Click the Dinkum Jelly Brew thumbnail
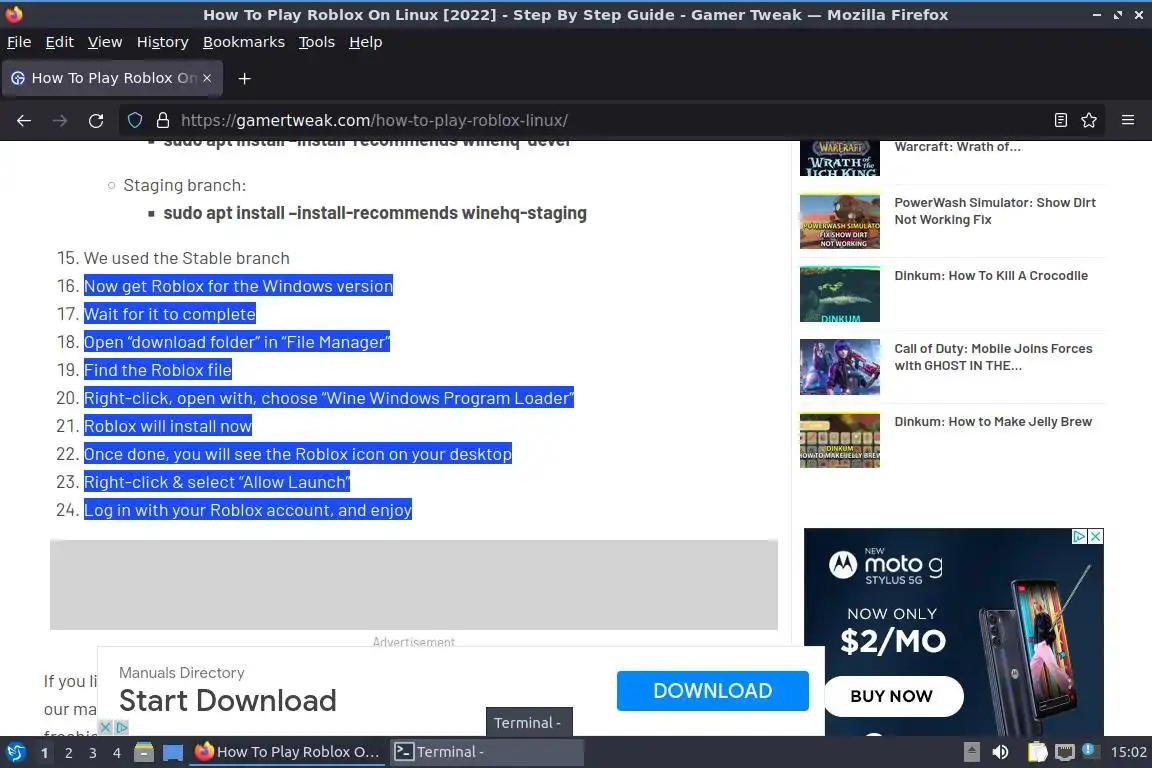 point(840,440)
